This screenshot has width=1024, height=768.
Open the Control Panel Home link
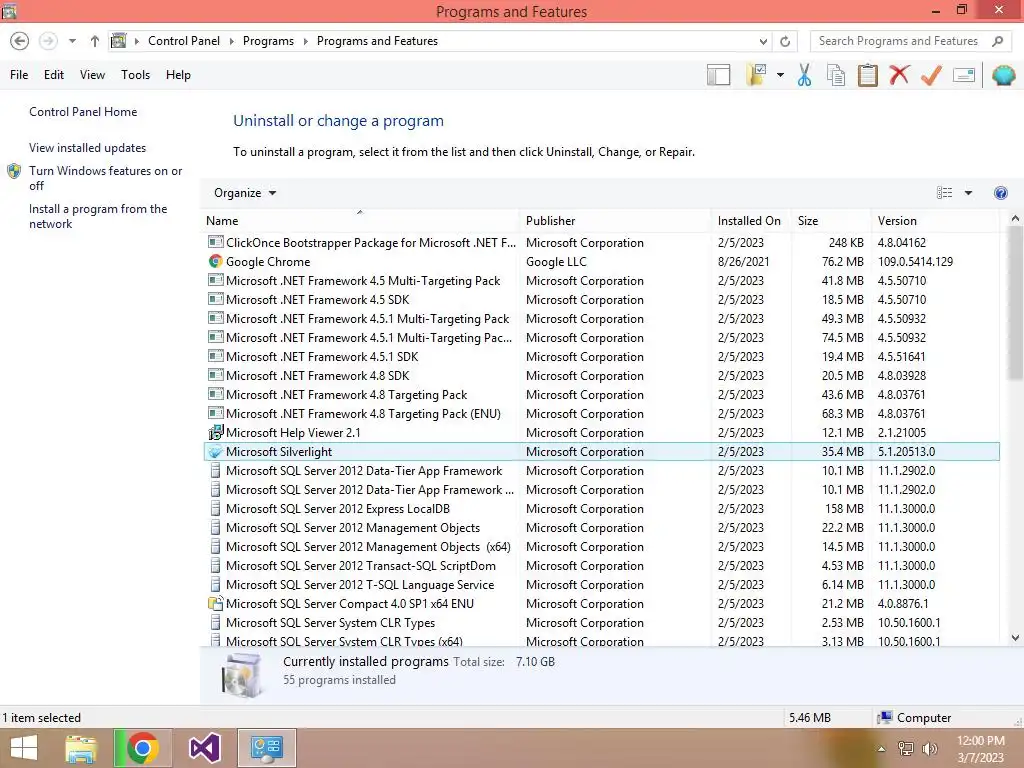83,112
